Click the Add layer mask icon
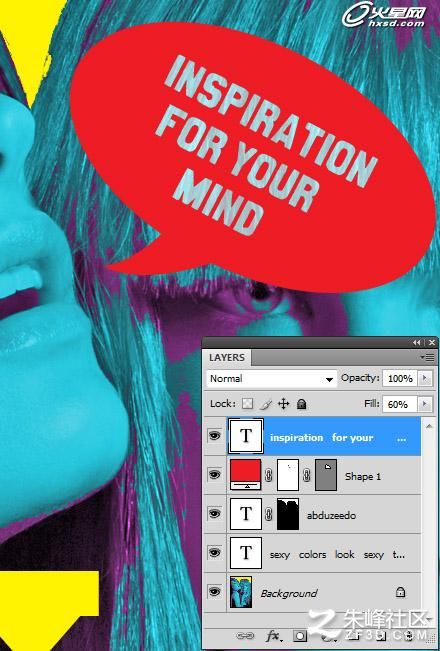 [300, 636]
